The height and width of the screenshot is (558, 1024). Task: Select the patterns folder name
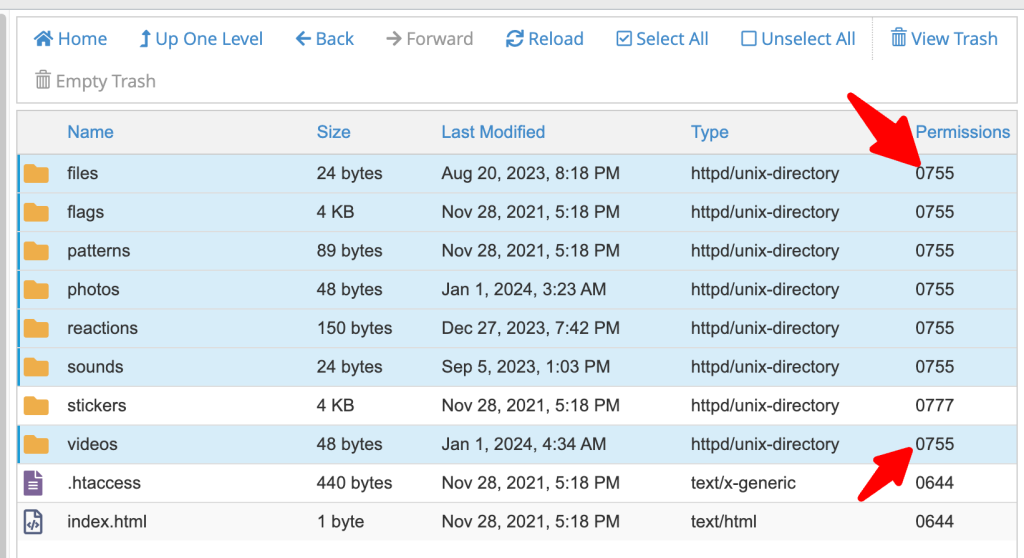pyautogui.click(x=99, y=250)
